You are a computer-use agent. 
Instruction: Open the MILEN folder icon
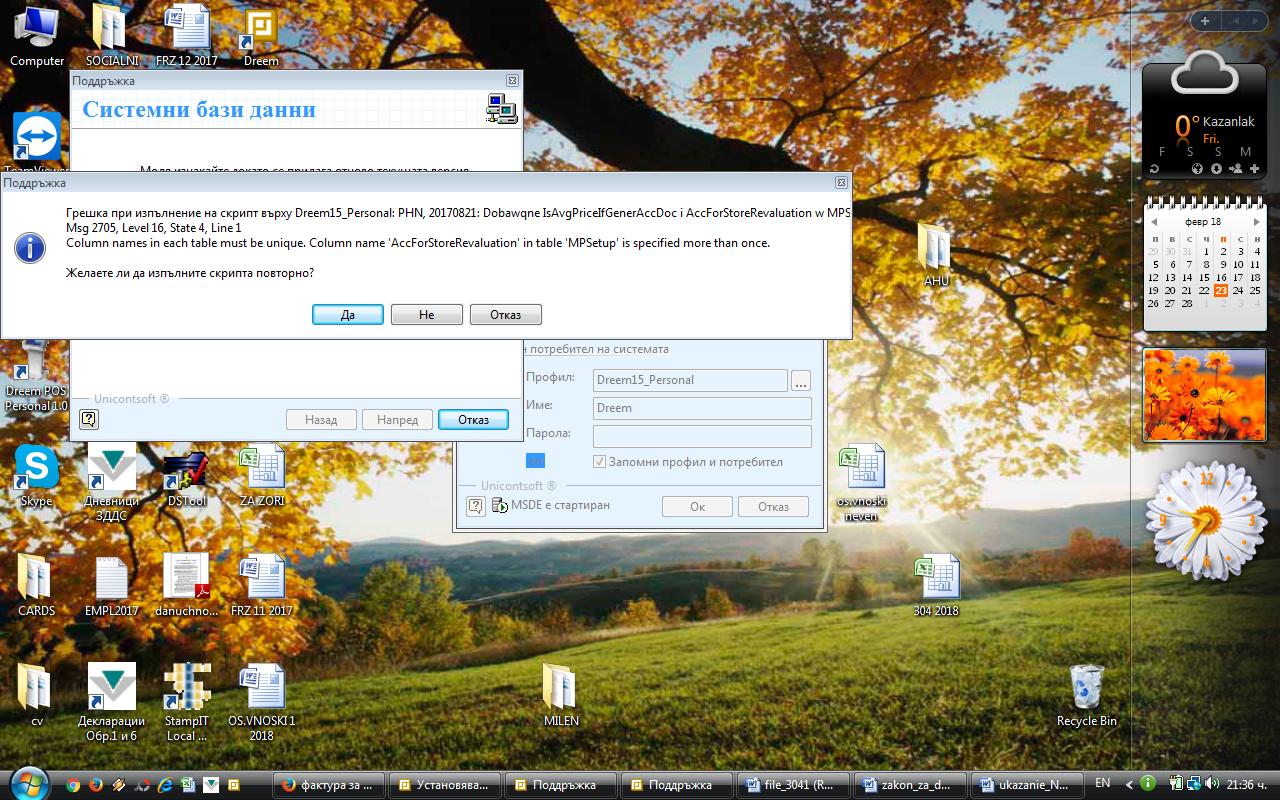click(x=561, y=694)
